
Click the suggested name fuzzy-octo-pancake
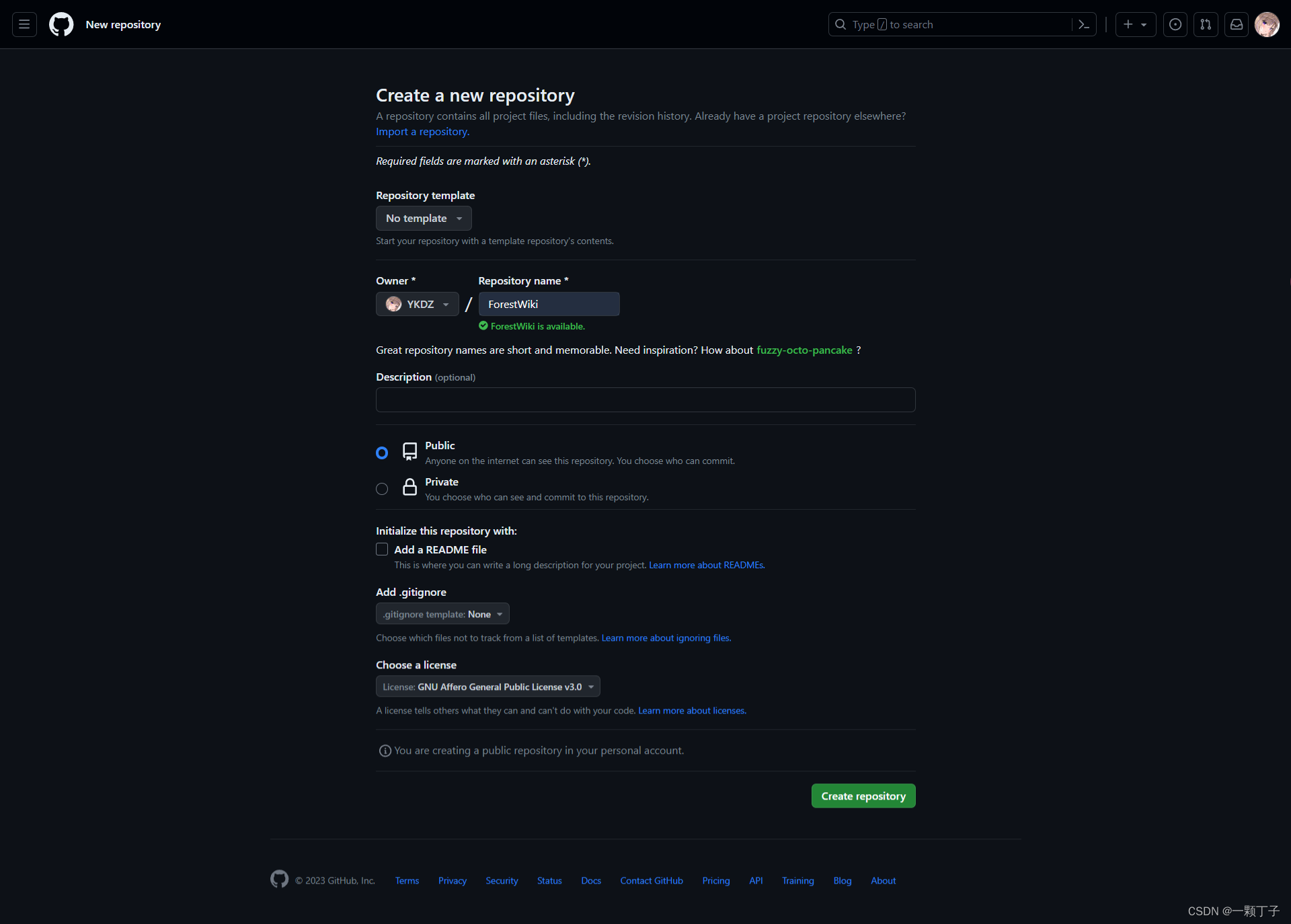tap(804, 350)
